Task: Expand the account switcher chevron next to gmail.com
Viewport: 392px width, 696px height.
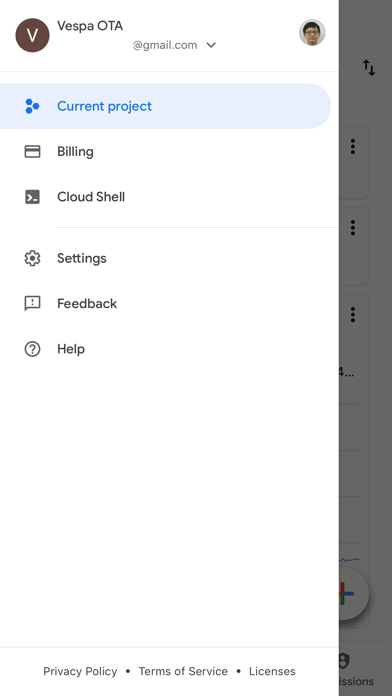Action: pos(211,45)
